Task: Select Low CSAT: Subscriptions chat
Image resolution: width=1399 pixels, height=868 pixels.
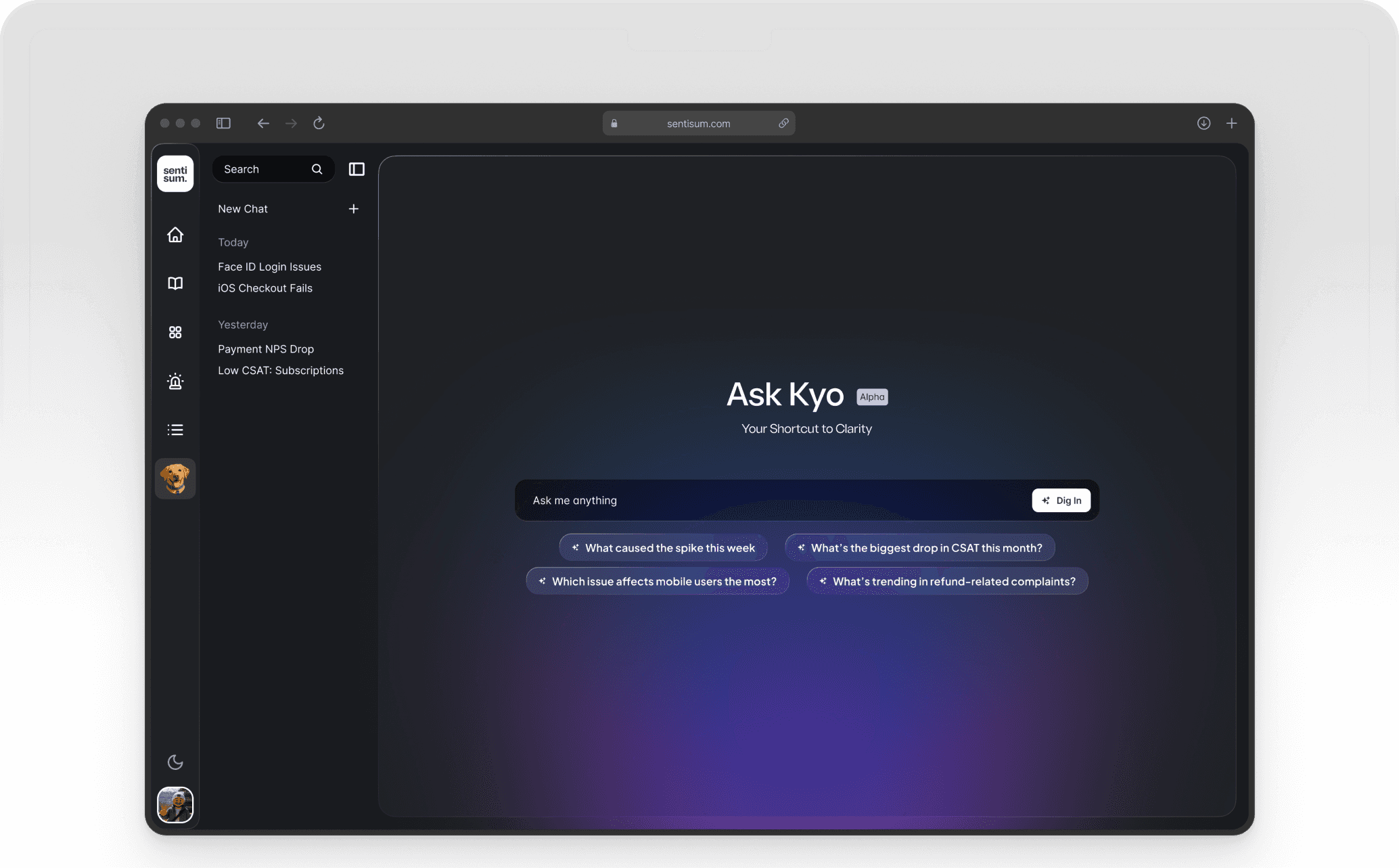Action: tap(281, 371)
